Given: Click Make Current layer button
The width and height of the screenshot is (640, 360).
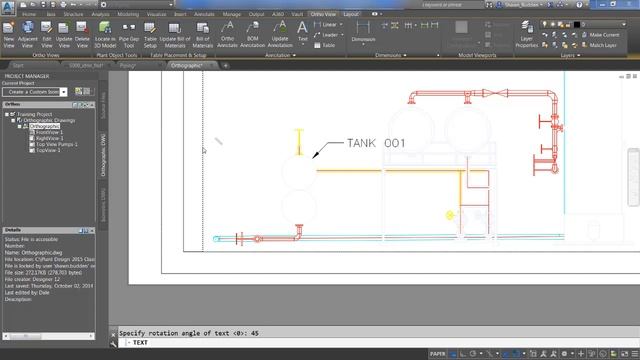Looking at the screenshot, I should pos(600,35).
